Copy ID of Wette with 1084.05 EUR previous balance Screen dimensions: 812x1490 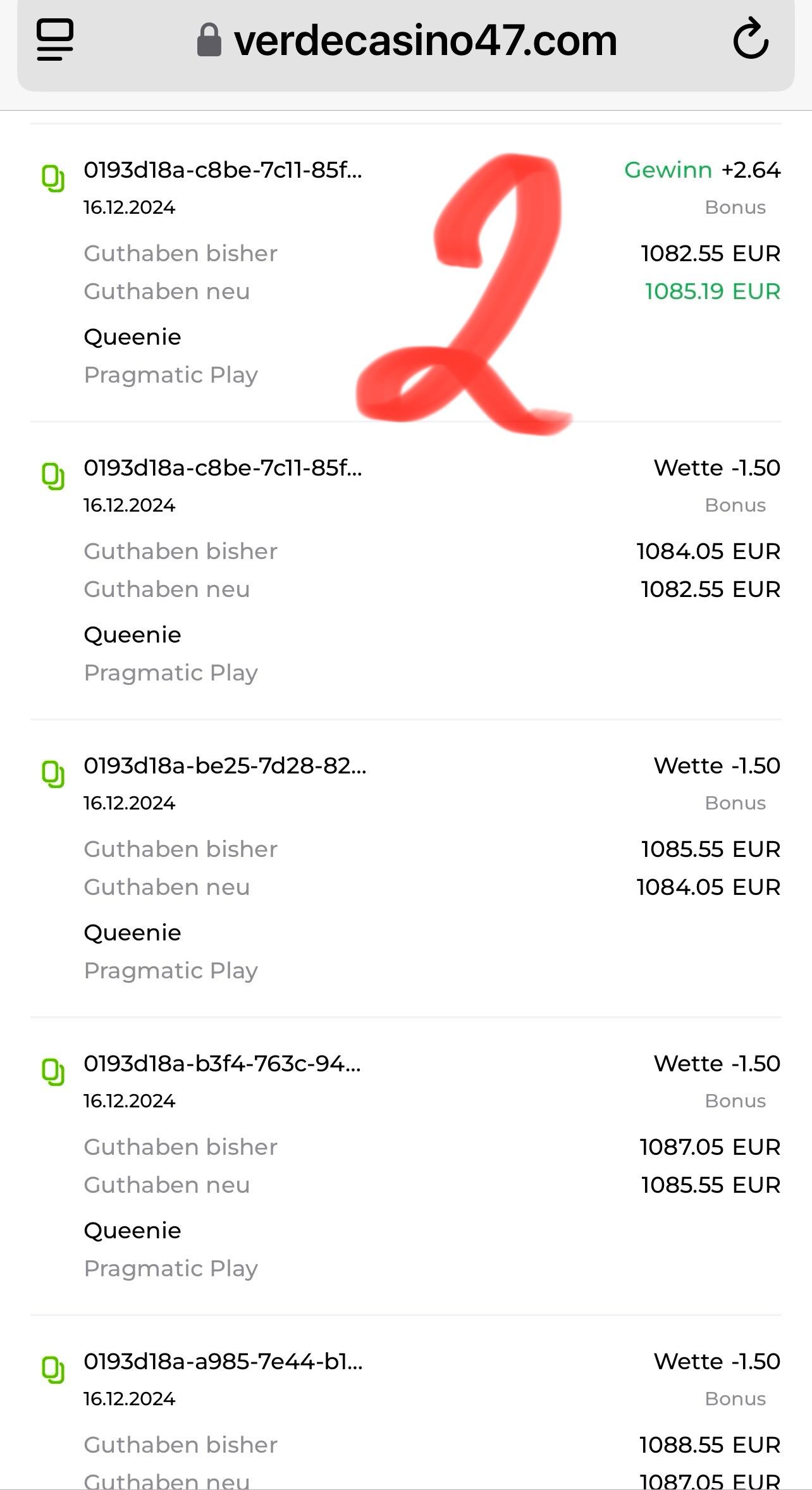coord(53,476)
